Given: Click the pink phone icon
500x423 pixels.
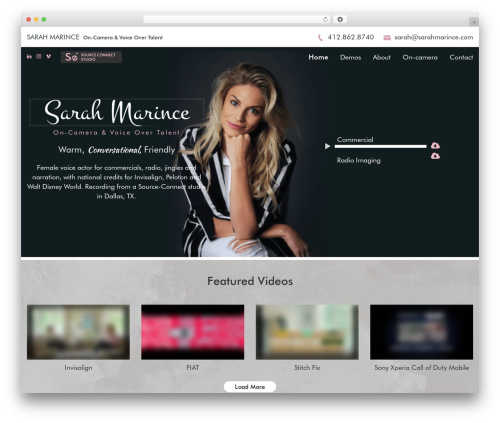Looking at the screenshot, I should pyautogui.click(x=320, y=38).
